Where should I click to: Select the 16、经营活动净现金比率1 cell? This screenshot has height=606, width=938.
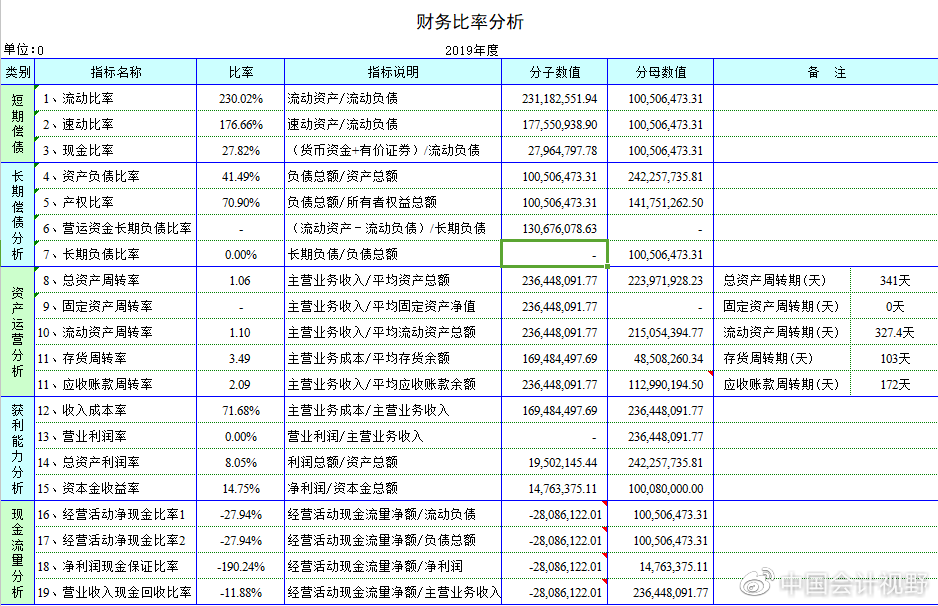coord(115,514)
